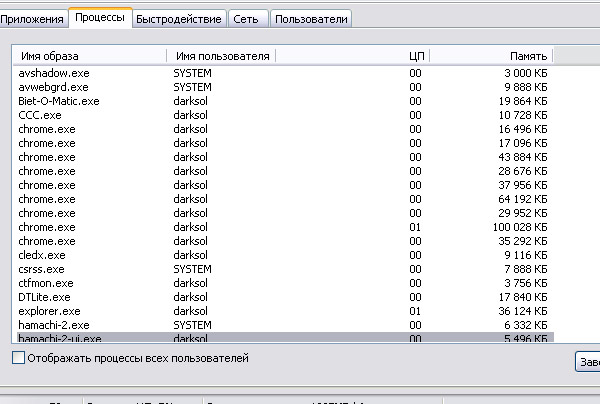This screenshot has height=404, width=600.
Task: Select the cledx.exe process
Action: click(x=284, y=255)
